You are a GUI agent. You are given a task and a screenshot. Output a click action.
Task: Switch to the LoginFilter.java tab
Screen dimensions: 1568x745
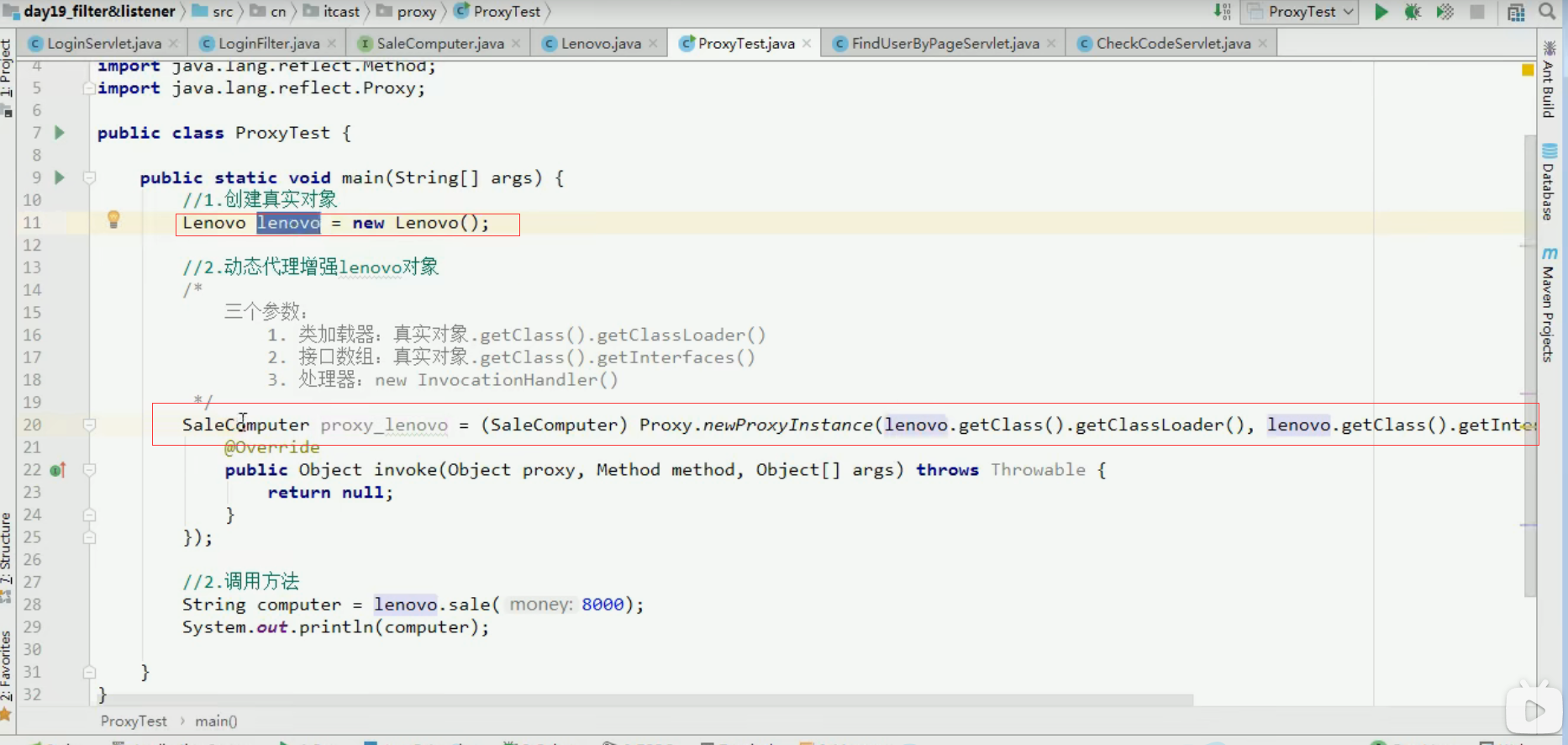[267, 44]
